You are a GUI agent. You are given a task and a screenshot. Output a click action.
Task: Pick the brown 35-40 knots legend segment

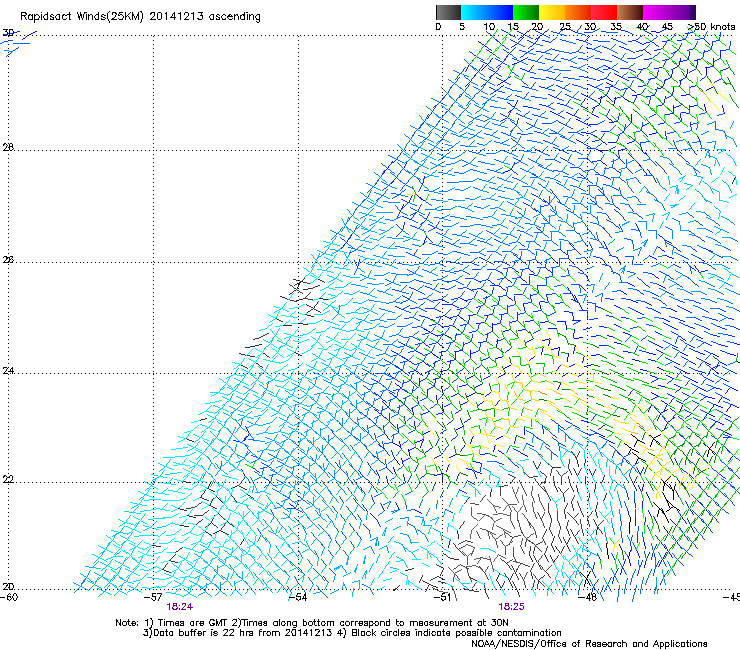pyautogui.click(x=630, y=12)
